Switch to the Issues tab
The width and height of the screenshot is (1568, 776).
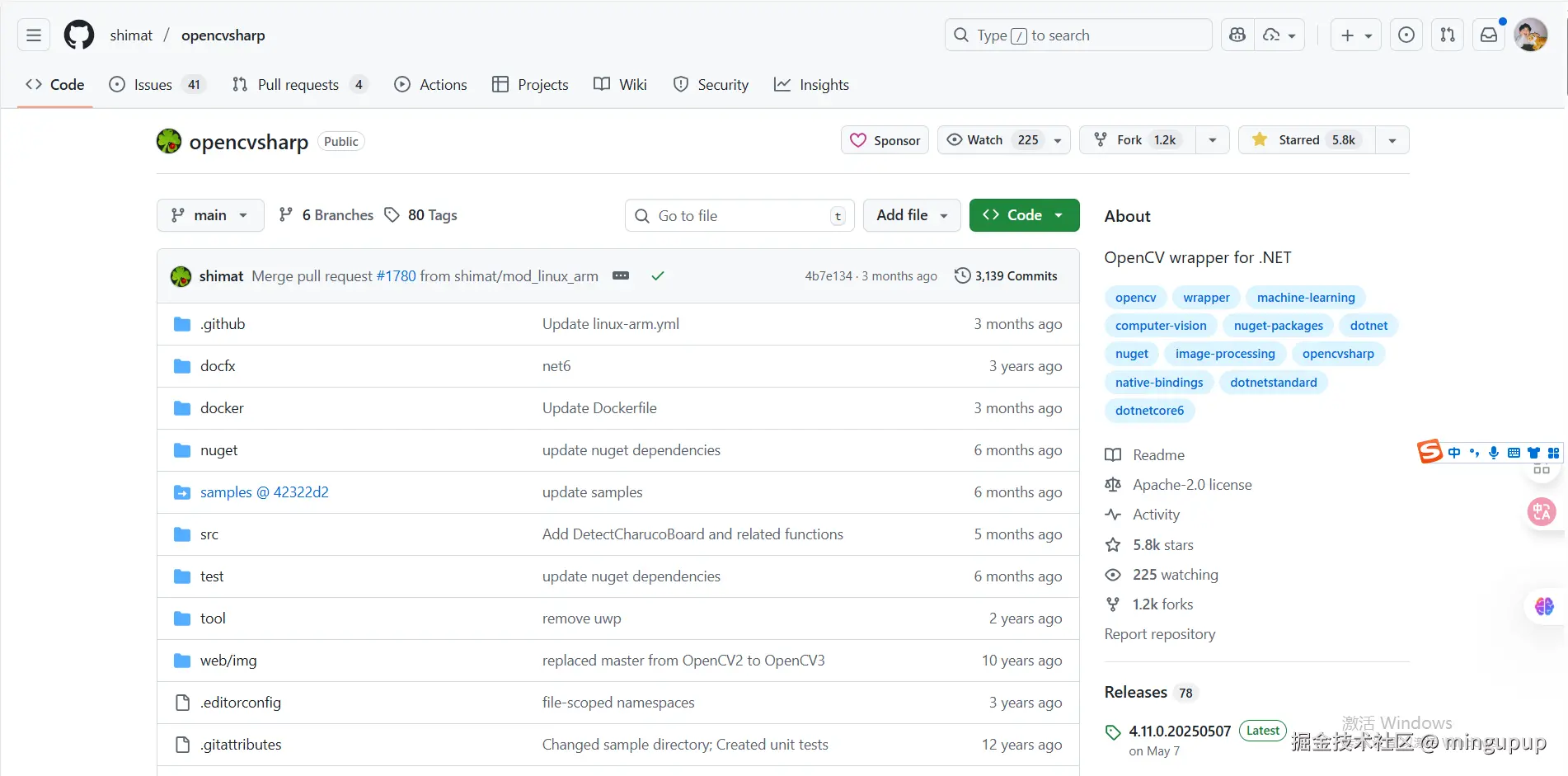[x=154, y=84]
